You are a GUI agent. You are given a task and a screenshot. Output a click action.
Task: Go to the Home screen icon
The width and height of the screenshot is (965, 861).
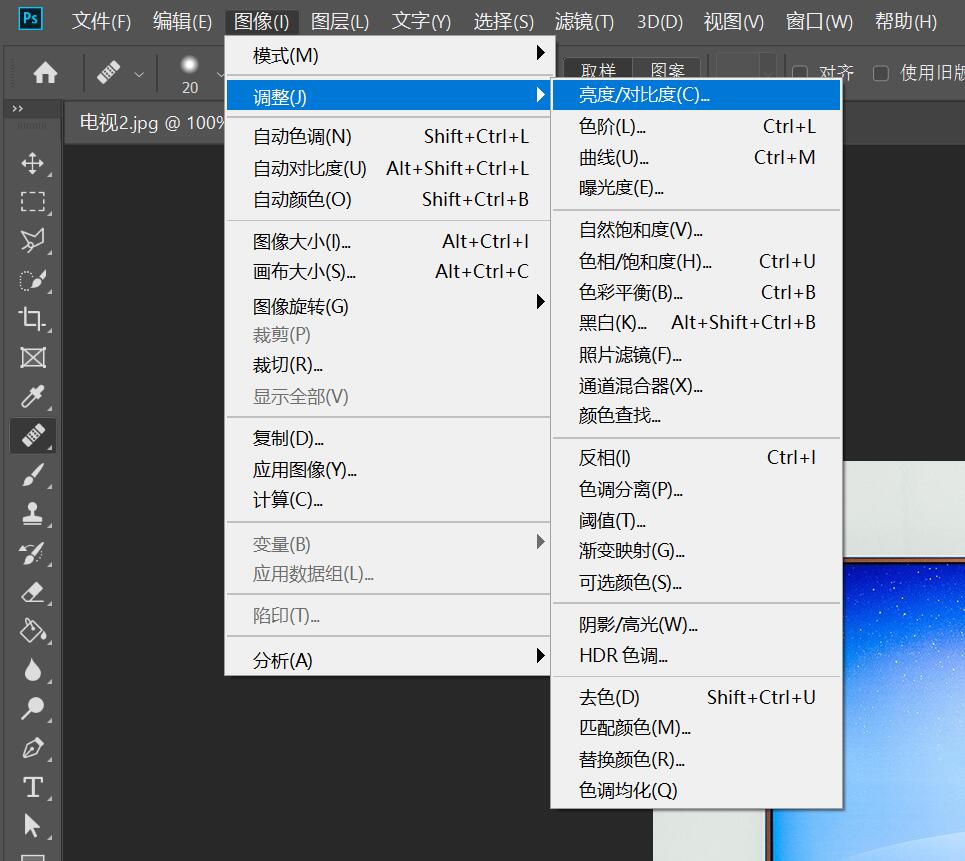click(45, 73)
